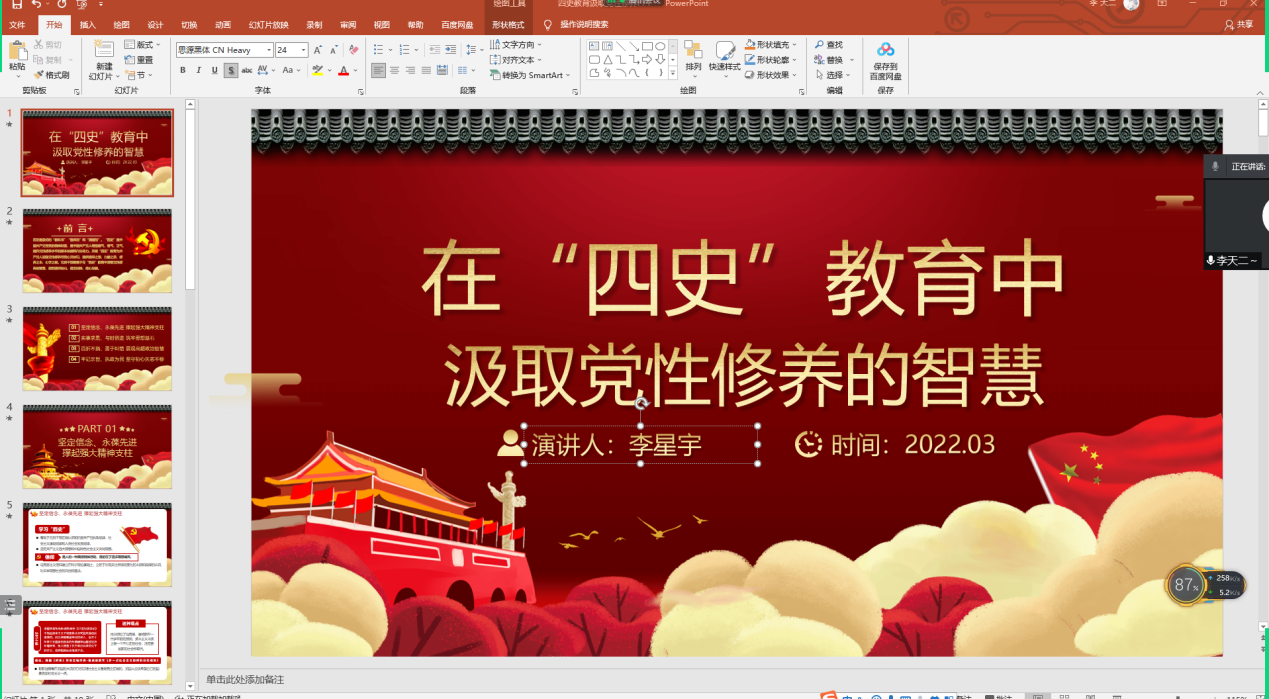
Task: Decrease the font size
Action: [x=334, y=50]
